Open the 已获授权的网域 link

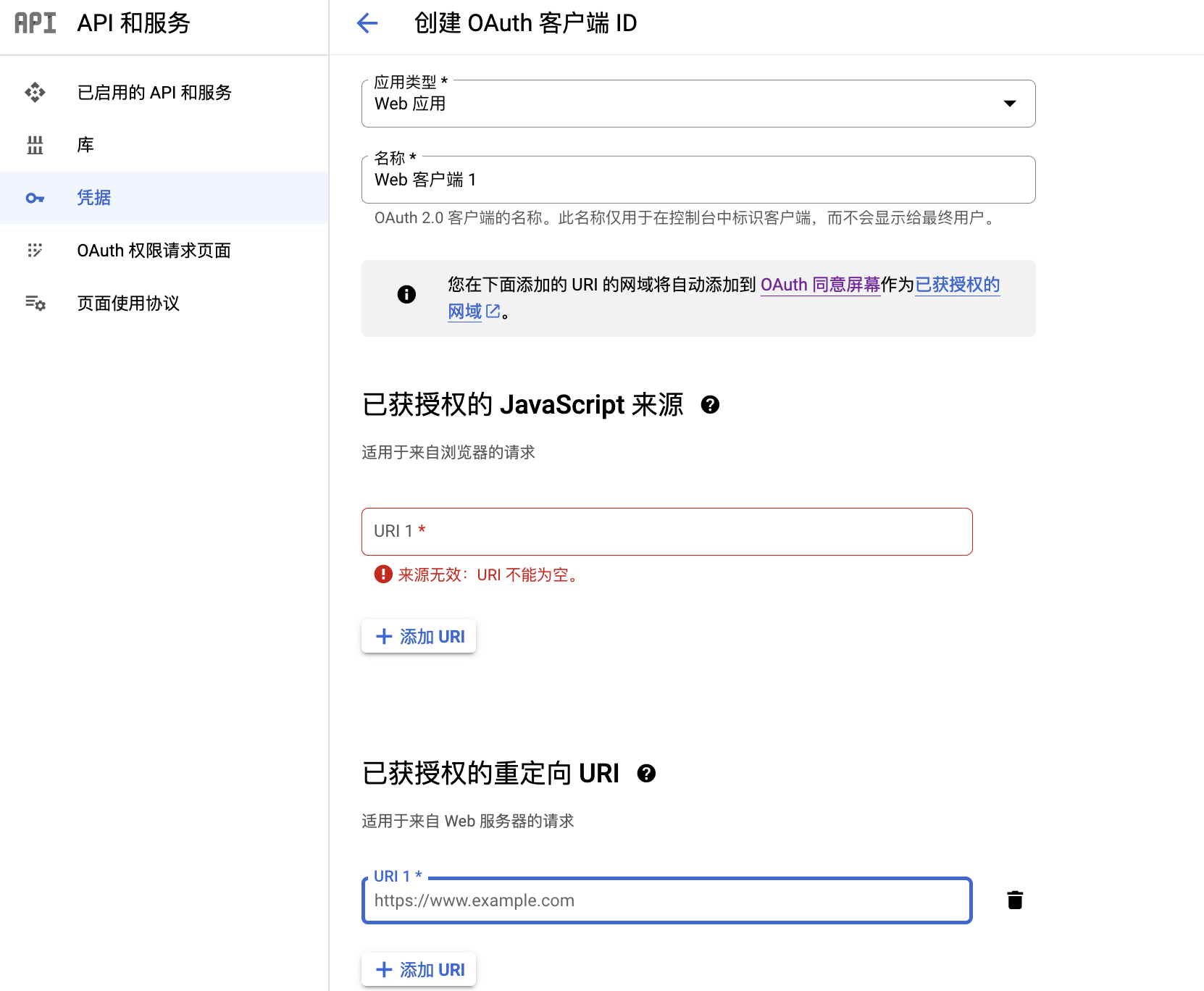pos(958,285)
